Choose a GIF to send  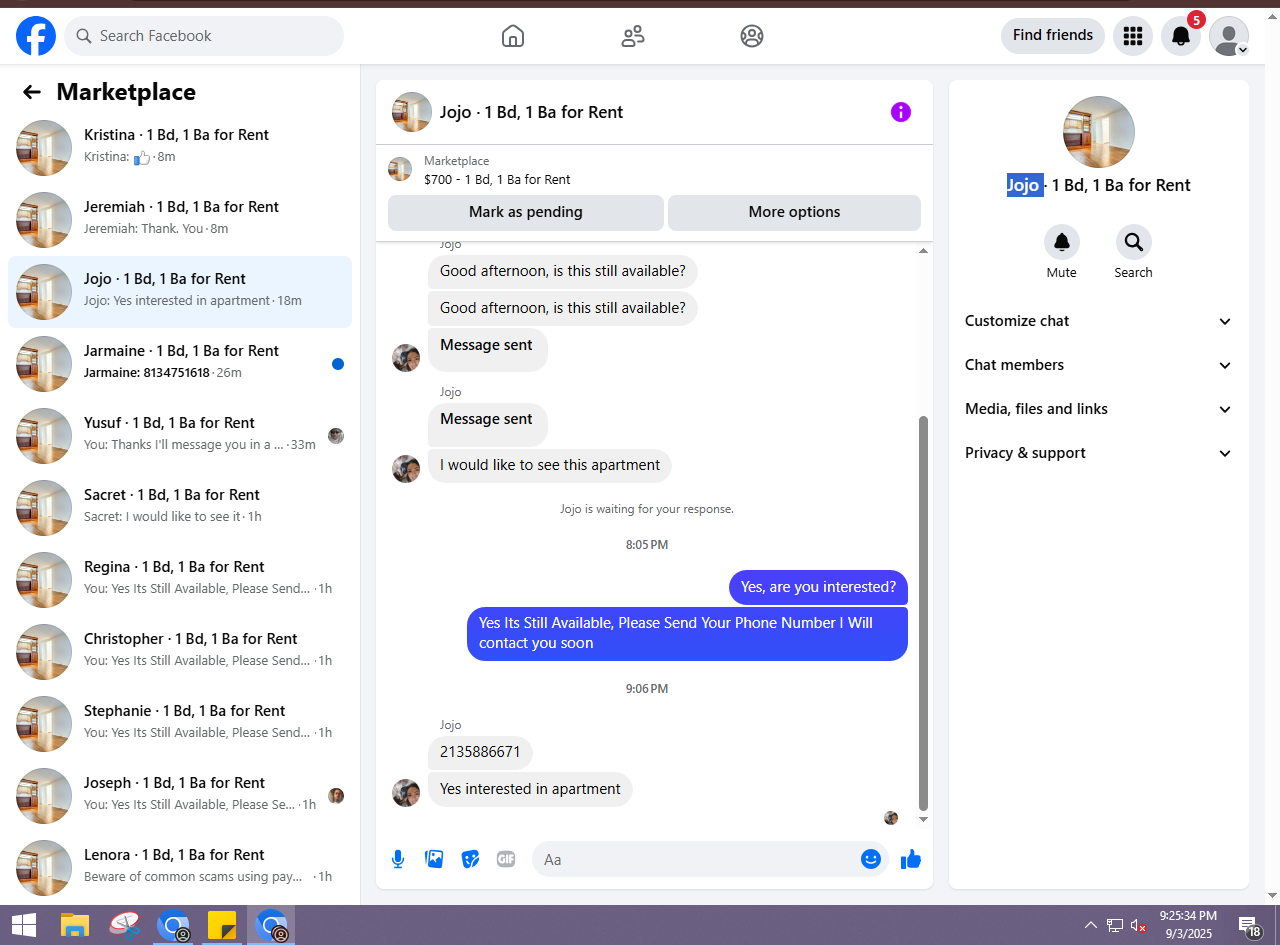point(506,859)
